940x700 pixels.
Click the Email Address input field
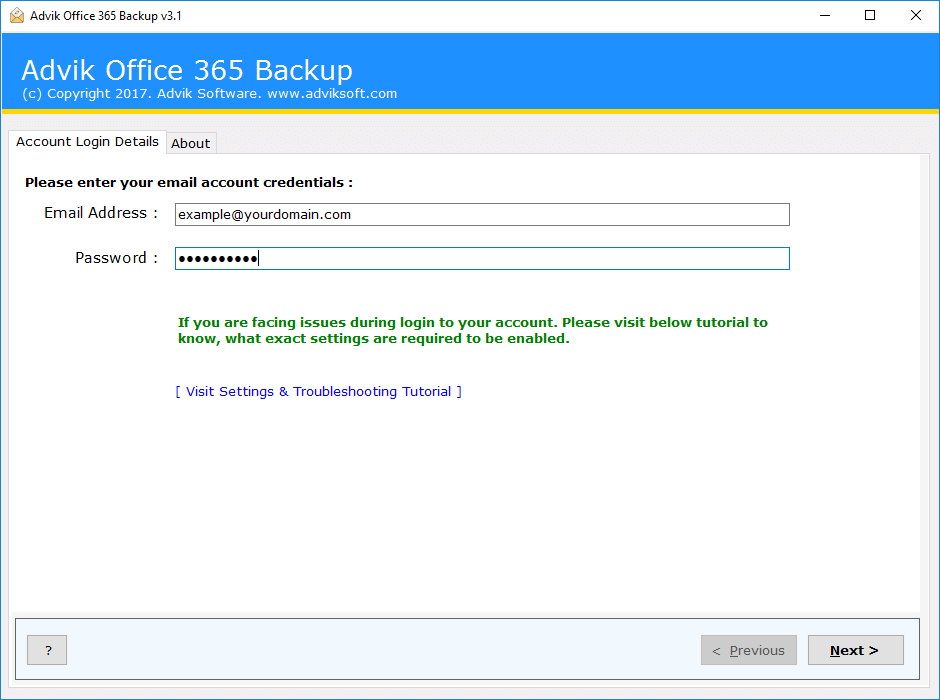482,215
